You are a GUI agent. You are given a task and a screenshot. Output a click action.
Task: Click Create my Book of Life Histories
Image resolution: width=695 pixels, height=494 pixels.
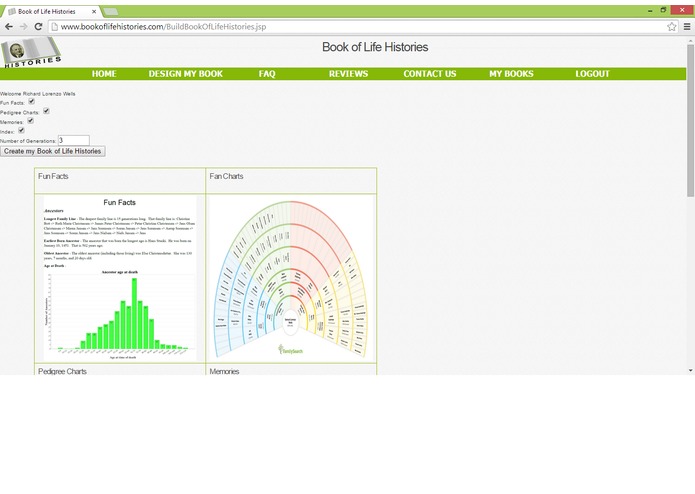[53, 151]
